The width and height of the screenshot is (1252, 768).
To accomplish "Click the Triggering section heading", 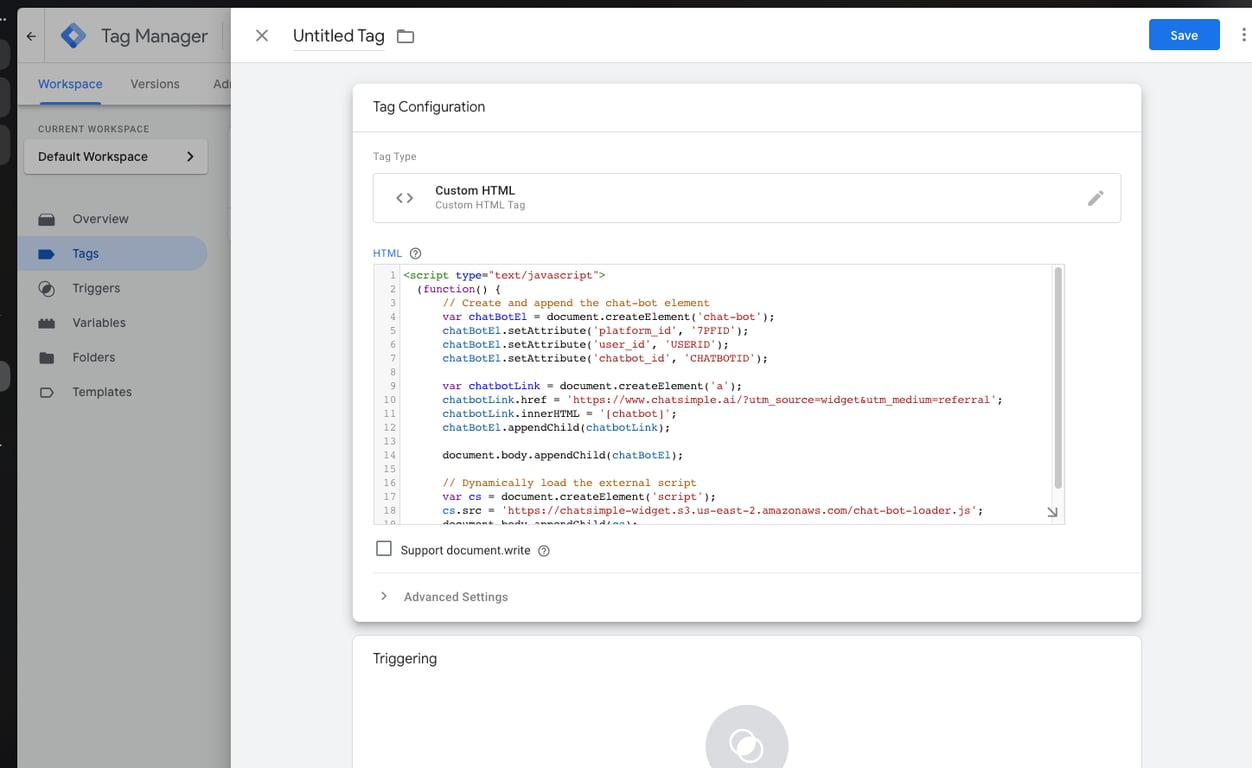I will coord(405,659).
